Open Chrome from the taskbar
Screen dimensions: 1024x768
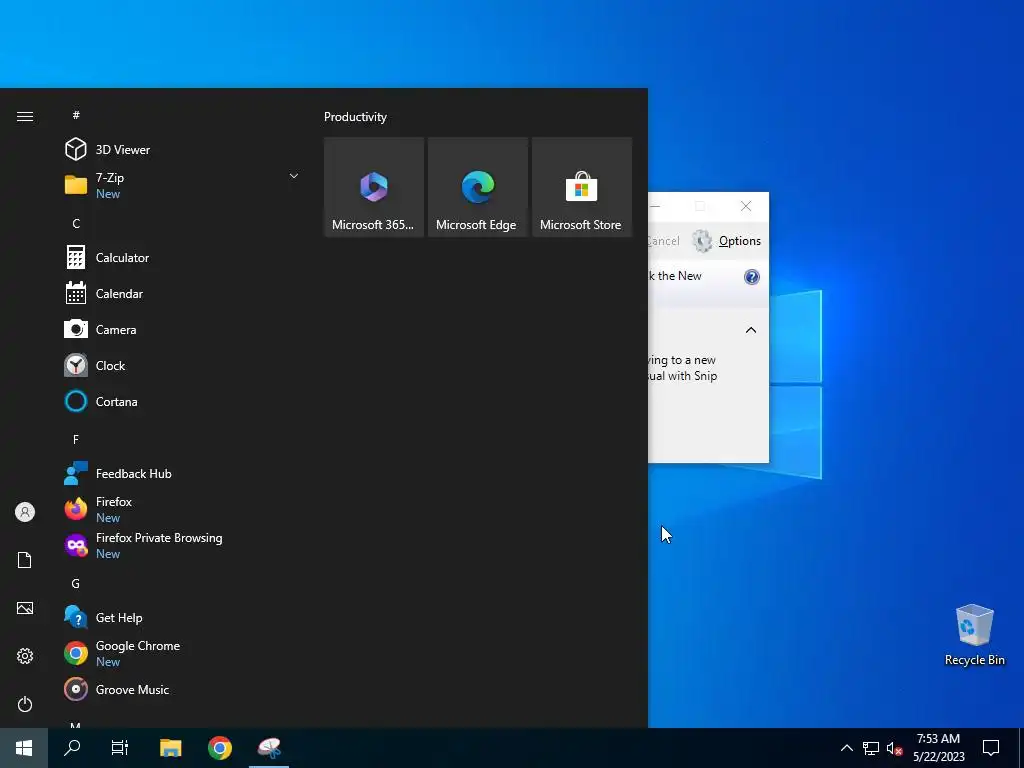pyautogui.click(x=219, y=748)
